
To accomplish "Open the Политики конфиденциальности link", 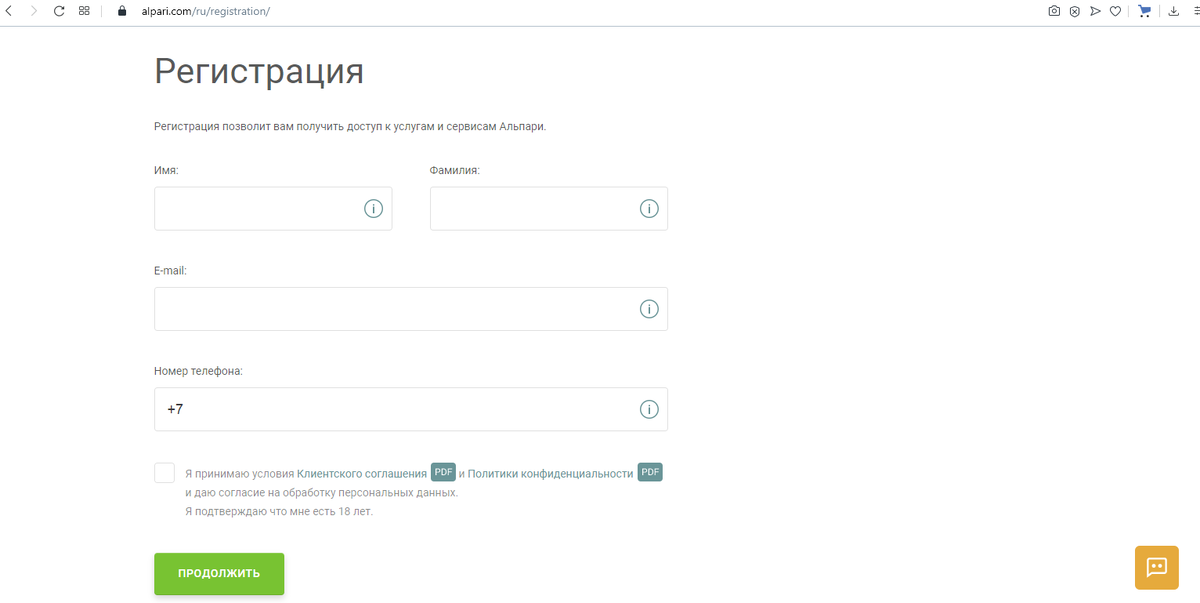I will tap(551, 474).
